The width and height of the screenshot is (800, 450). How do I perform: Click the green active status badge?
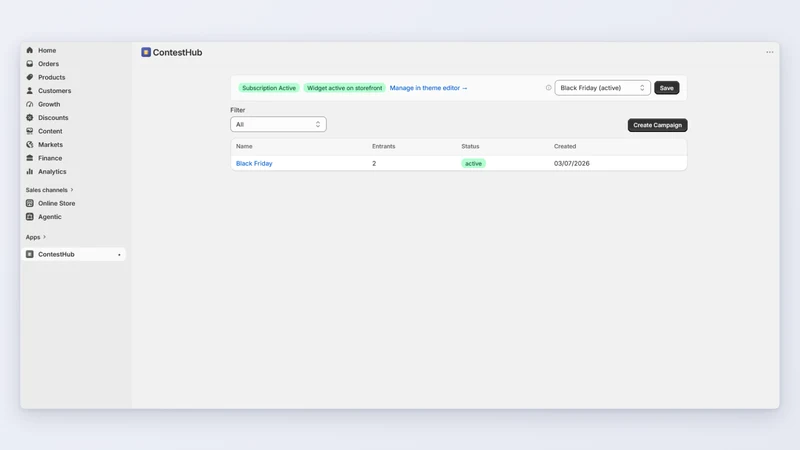473,163
